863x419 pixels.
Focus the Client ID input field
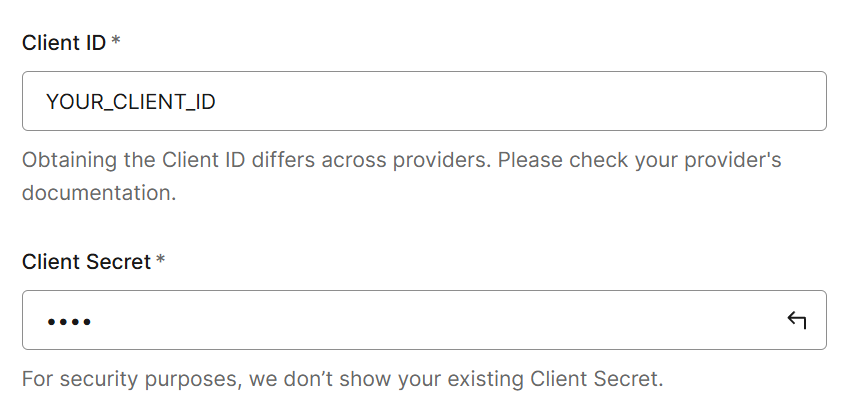pyautogui.click(x=424, y=101)
